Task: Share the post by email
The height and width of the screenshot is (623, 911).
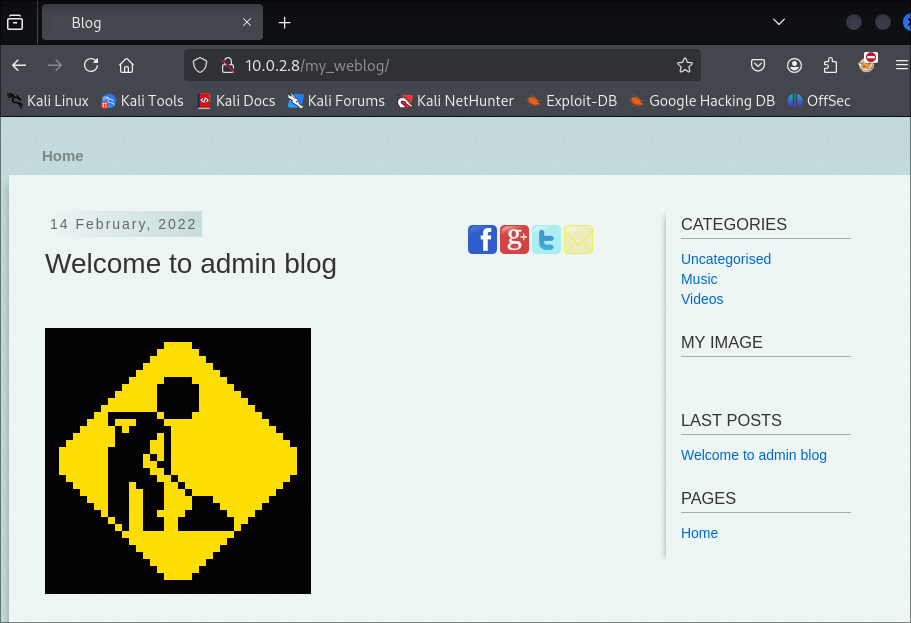Action: tap(578, 239)
